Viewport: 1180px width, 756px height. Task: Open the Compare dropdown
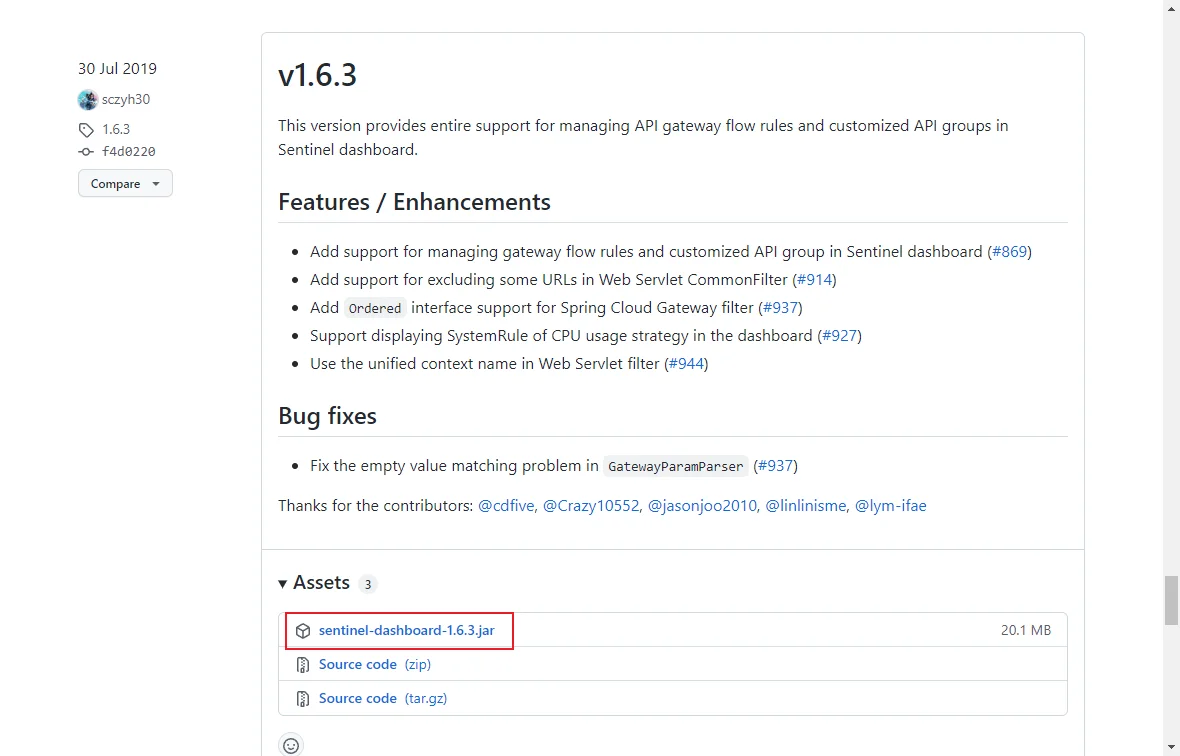point(125,184)
